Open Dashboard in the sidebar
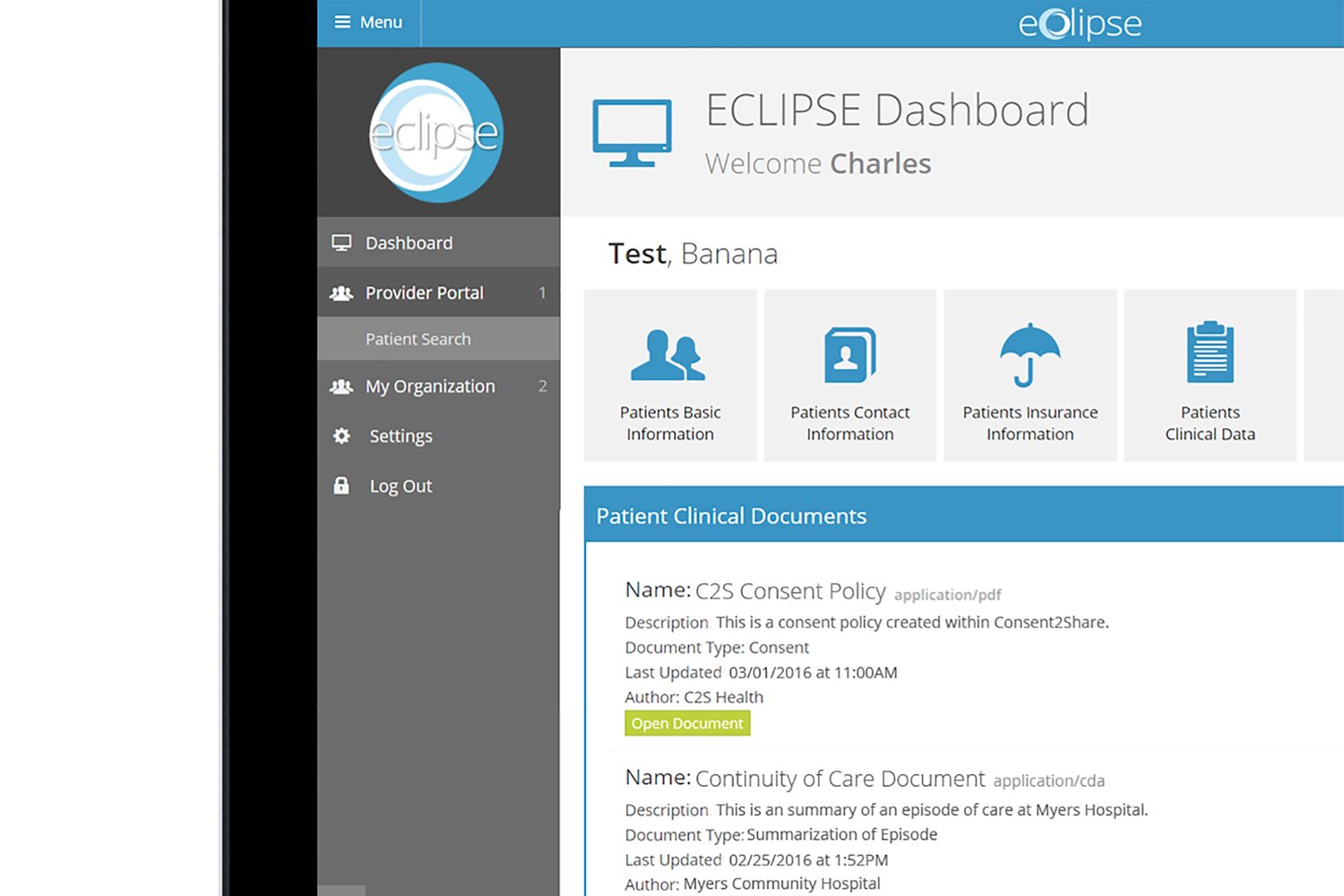Viewport: 1344px width, 896px height. pyautogui.click(x=438, y=243)
